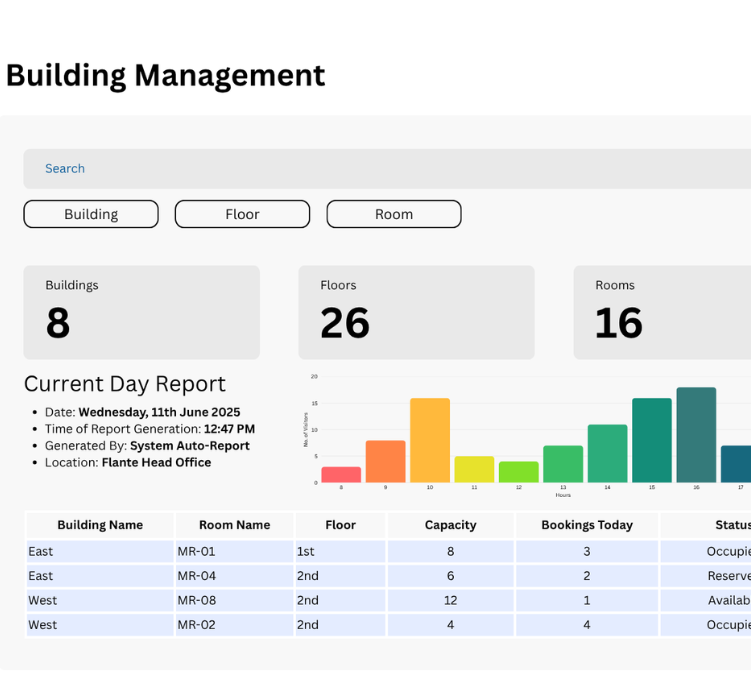
Task: Select the MR-02 room cell
Action: pos(235,625)
